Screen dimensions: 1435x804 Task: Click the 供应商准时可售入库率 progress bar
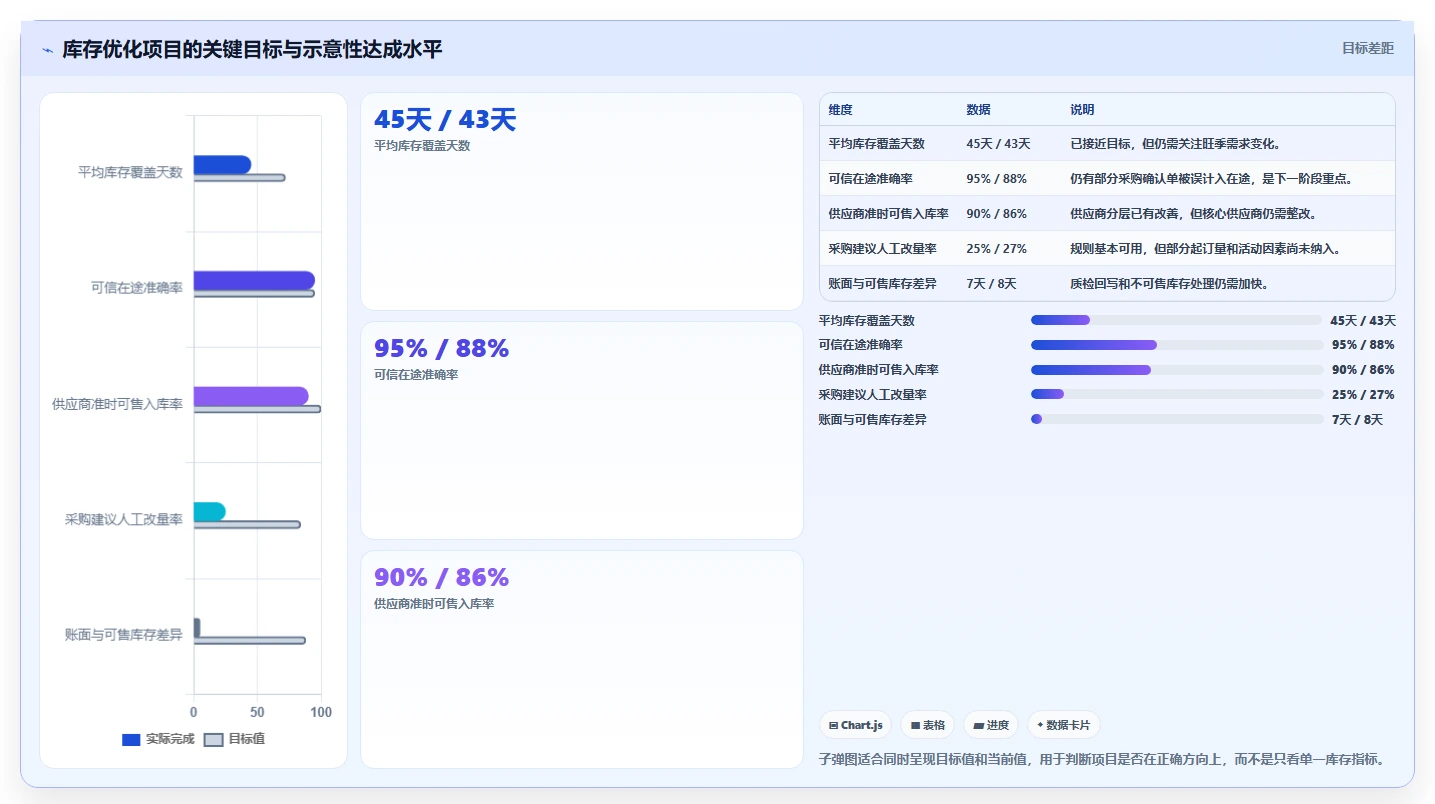(1177, 370)
